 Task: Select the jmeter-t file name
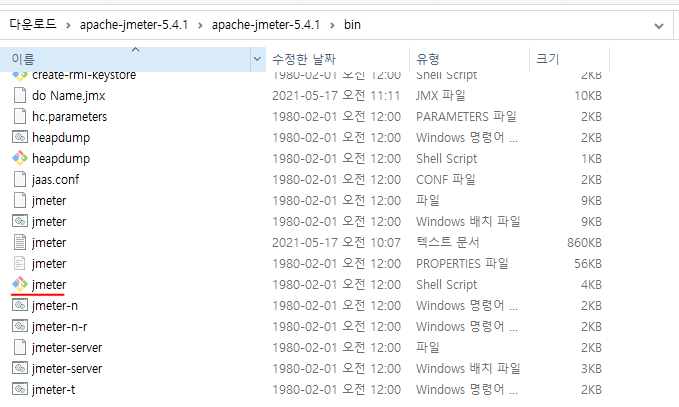53,389
